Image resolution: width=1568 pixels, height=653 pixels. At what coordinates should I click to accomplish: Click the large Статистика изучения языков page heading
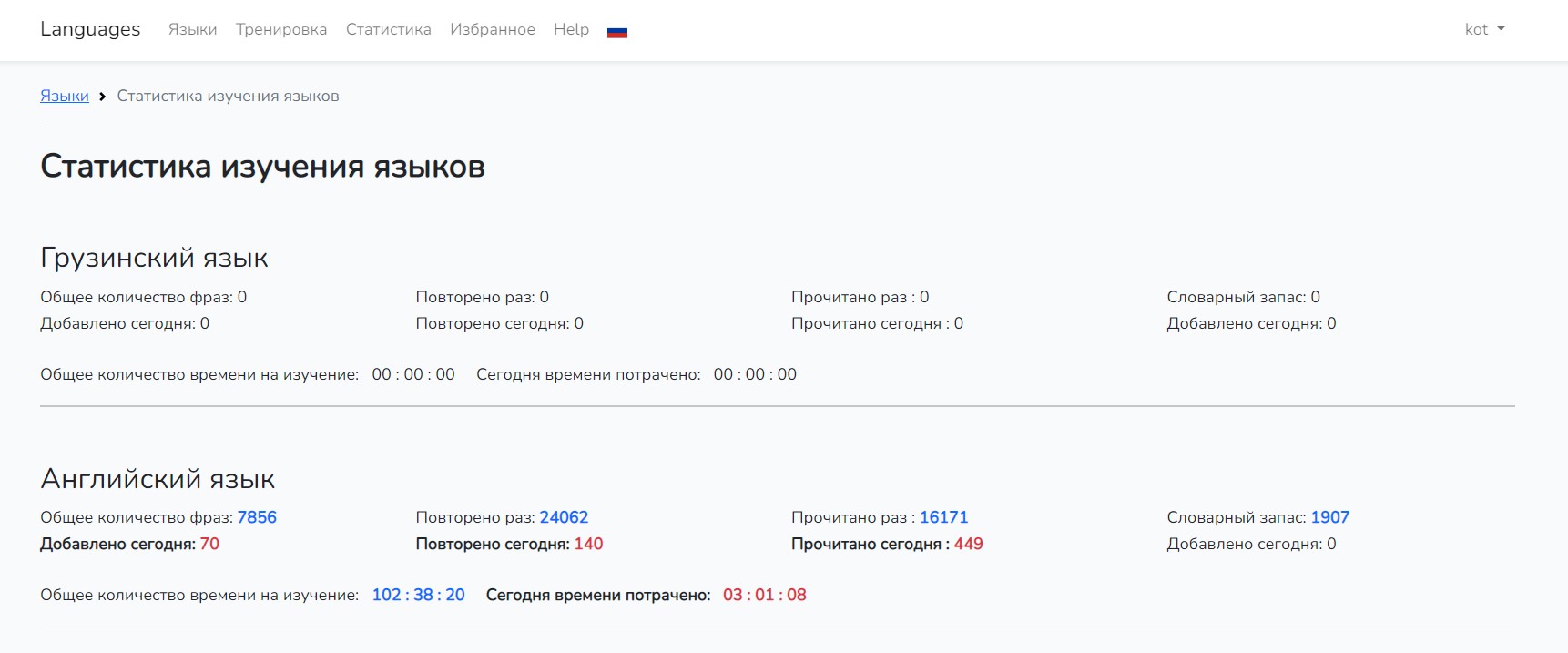[x=262, y=167]
